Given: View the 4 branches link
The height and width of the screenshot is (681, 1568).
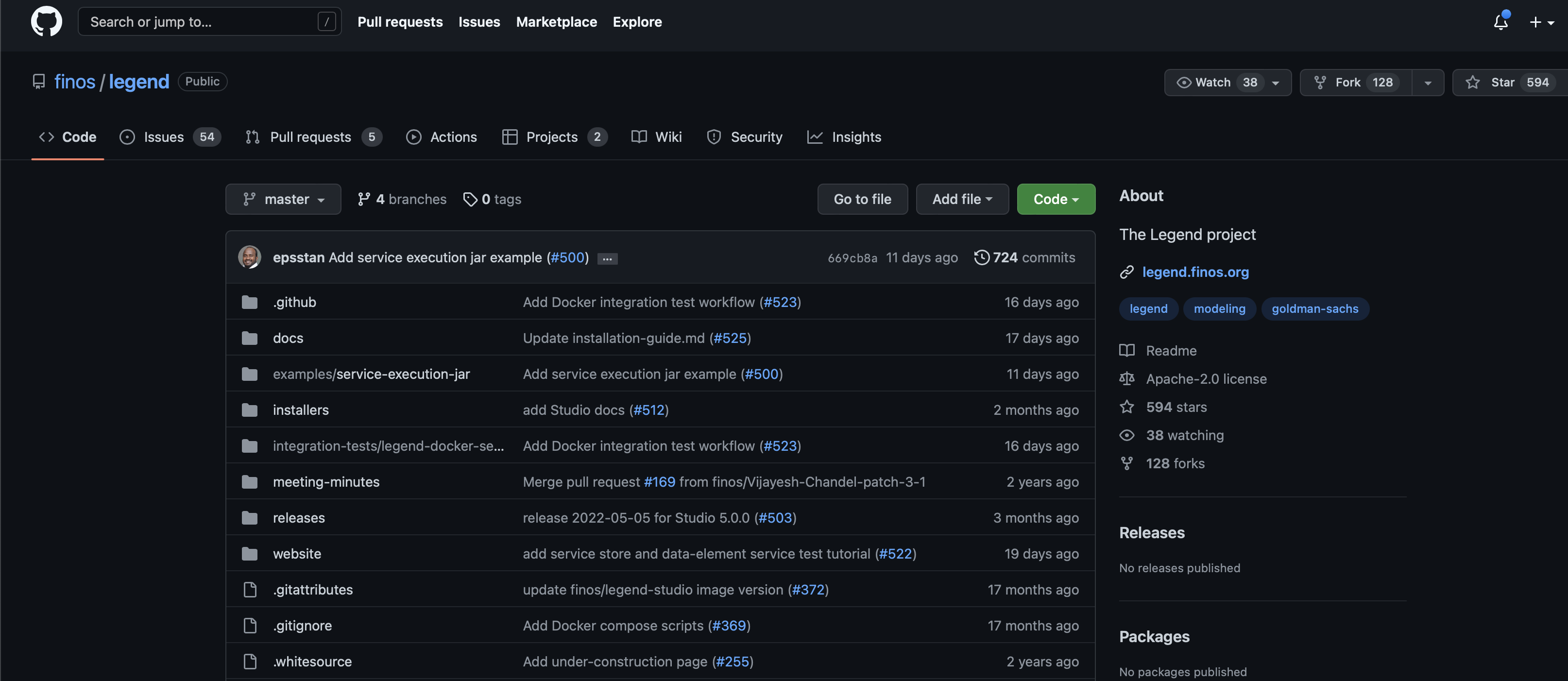Looking at the screenshot, I should (402, 199).
